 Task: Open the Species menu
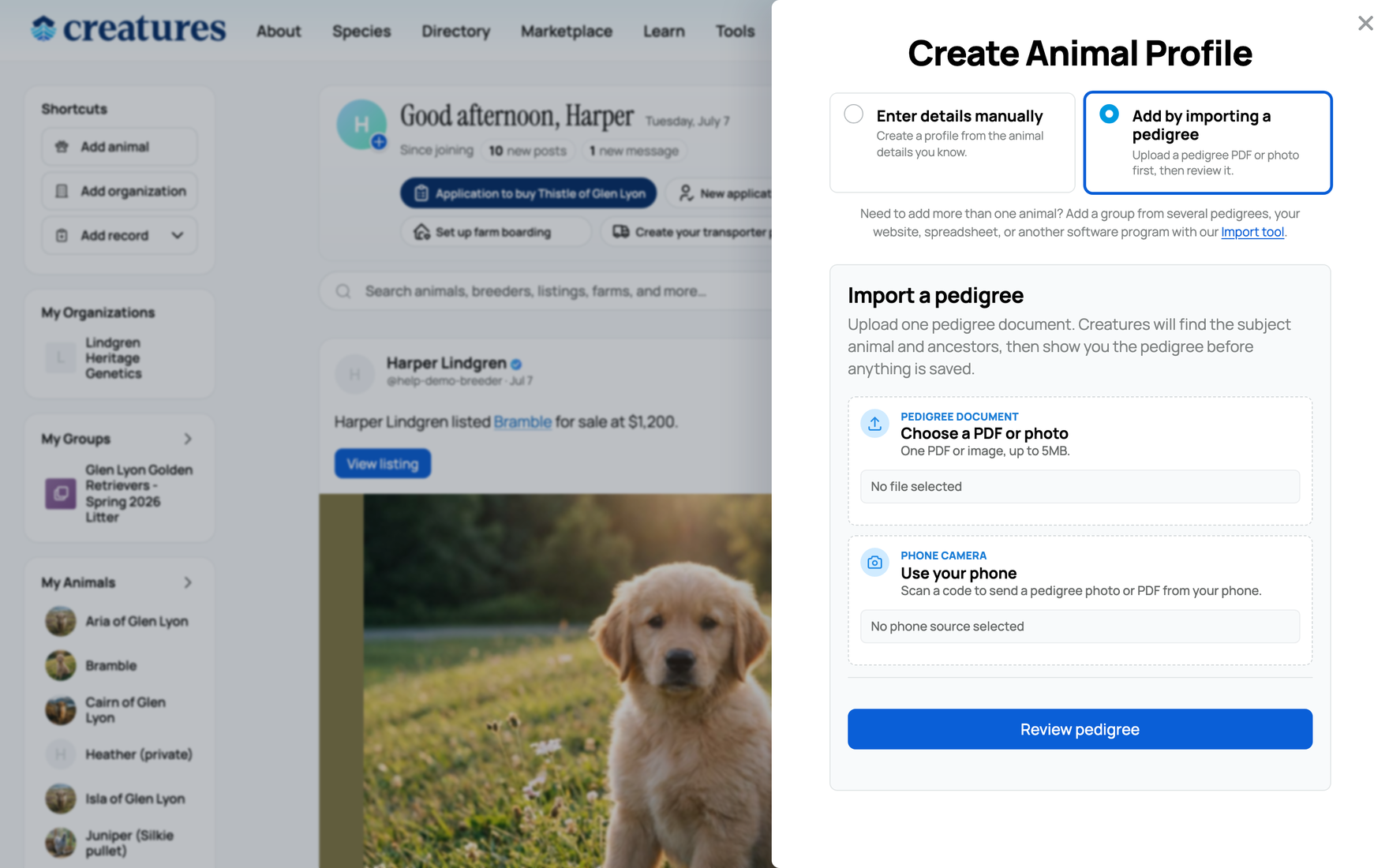coord(361,31)
